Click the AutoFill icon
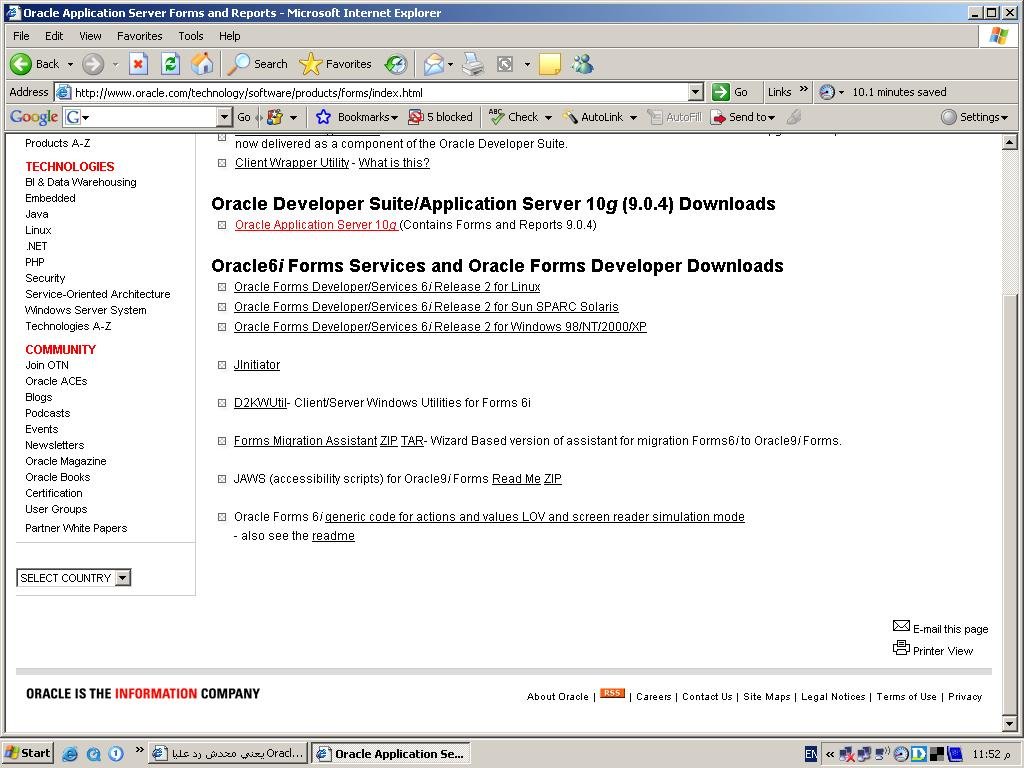This screenshot has height=768, width=1024. (x=654, y=117)
